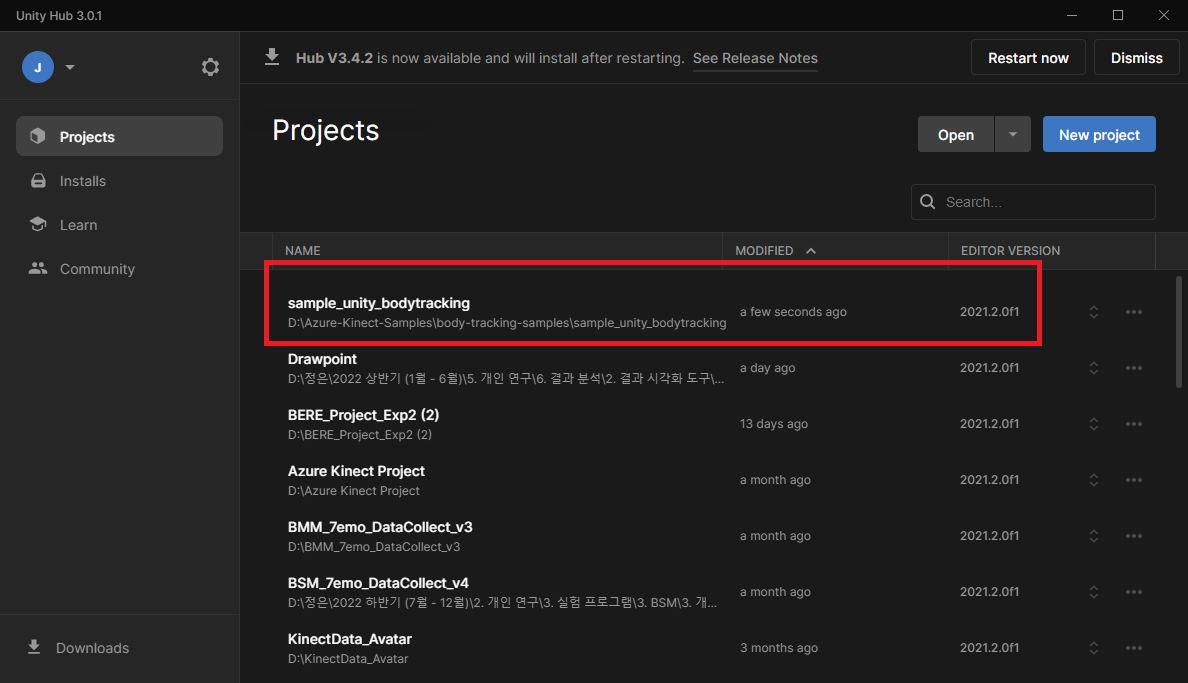Change editor version for BMM_7emo_DataCollect_v3
The width and height of the screenshot is (1188, 683).
(x=1094, y=536)
